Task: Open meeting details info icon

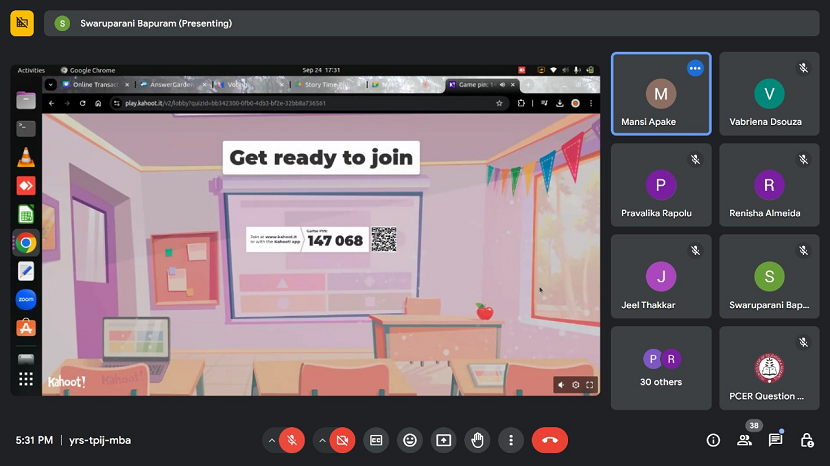Action: tap(713, 440)
